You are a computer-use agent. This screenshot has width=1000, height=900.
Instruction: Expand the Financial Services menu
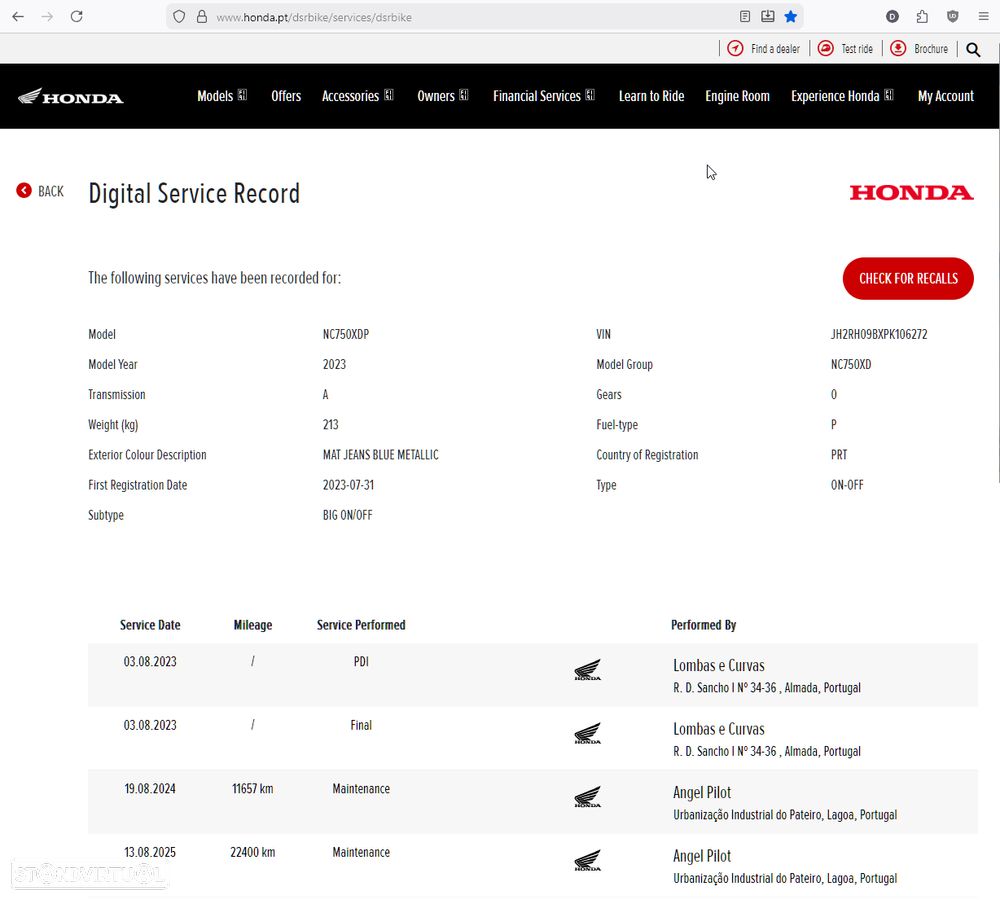[x=543, y=96]
